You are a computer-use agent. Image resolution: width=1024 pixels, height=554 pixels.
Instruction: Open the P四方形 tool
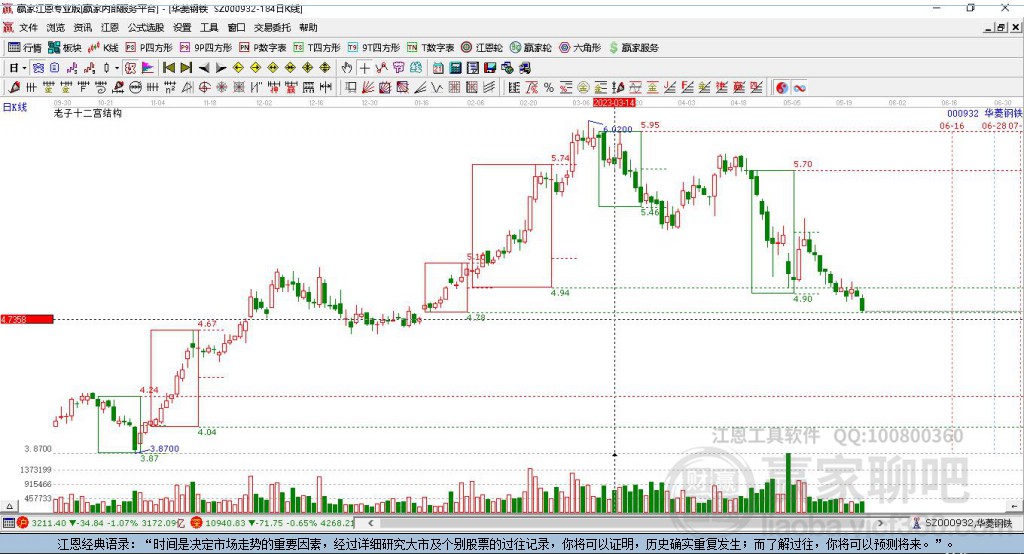[x=149, y=48]
